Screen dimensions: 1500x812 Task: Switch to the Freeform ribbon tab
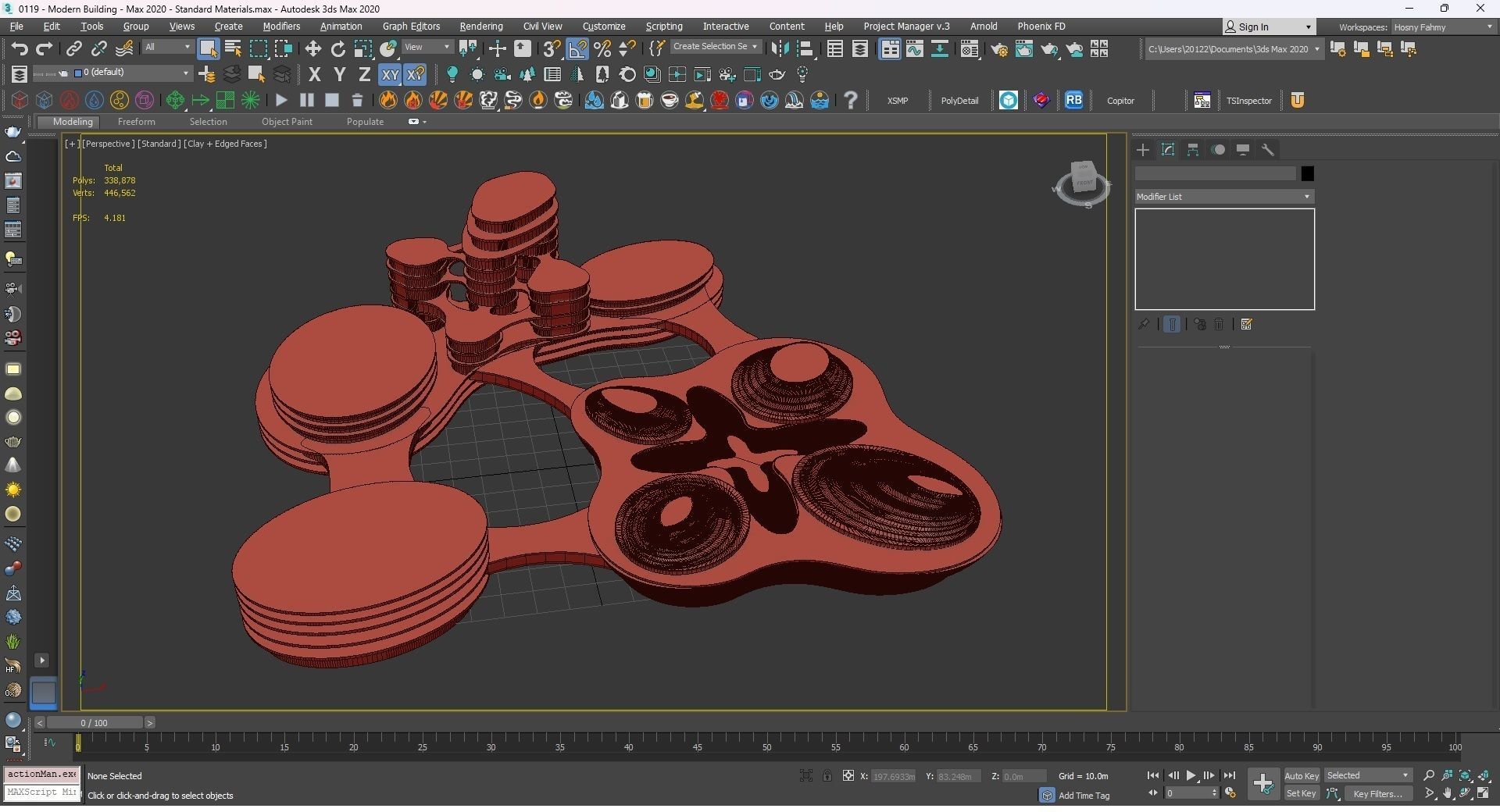[137, 122]
